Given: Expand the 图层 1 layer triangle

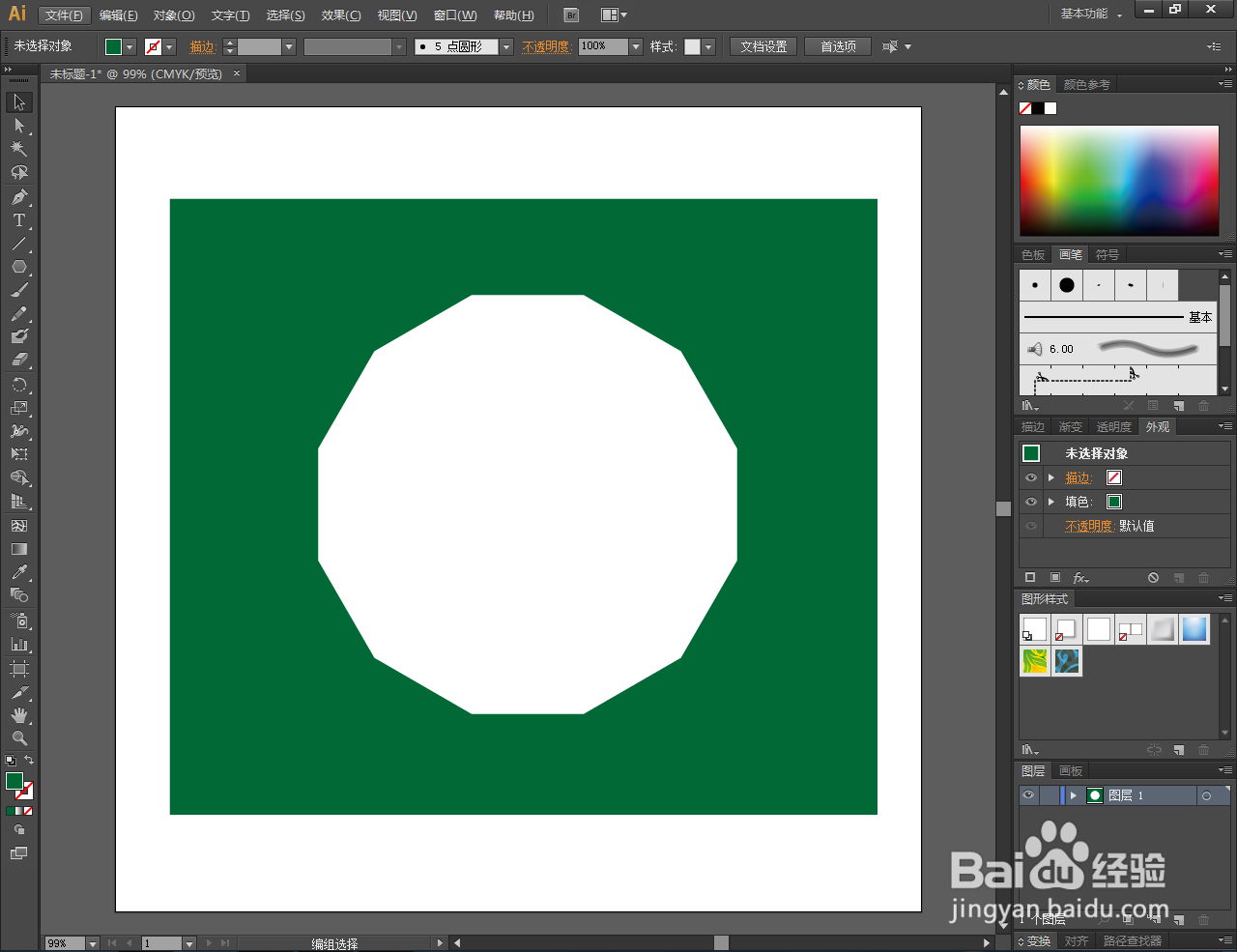Looking at the screenshot, I should pyautogui.click(x=1073, y=795).
